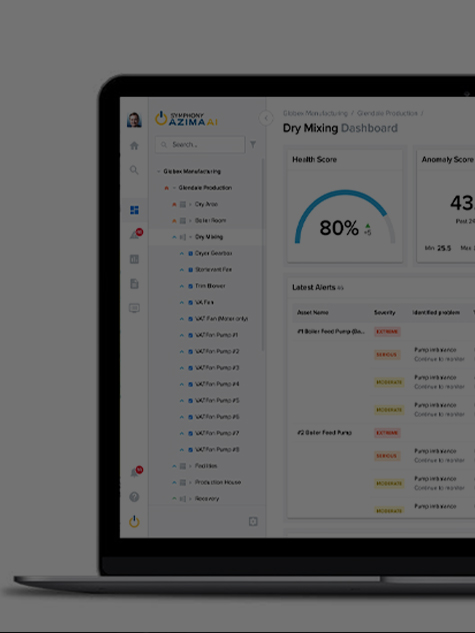Image resolution: width=475 pixels, height=633 pixels.
Task: Follow the Glendale Production breadcrumb link
Action: coord(387,113)
